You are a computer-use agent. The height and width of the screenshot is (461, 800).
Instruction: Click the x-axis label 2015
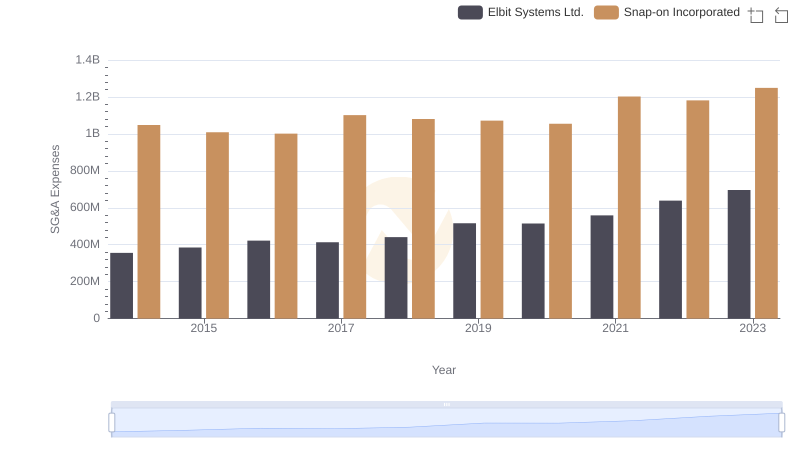[204, 328]
